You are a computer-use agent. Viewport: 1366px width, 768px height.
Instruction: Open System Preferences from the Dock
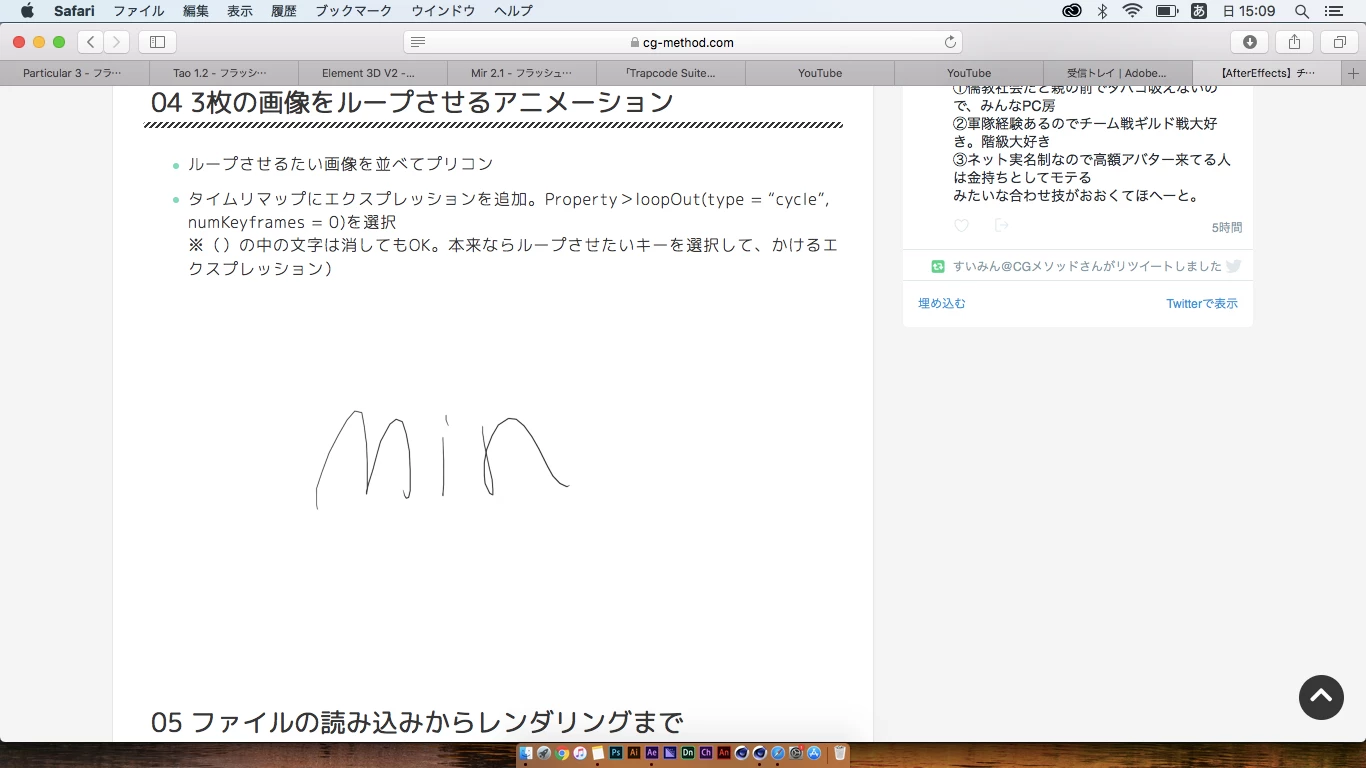[x=796, y=753]
